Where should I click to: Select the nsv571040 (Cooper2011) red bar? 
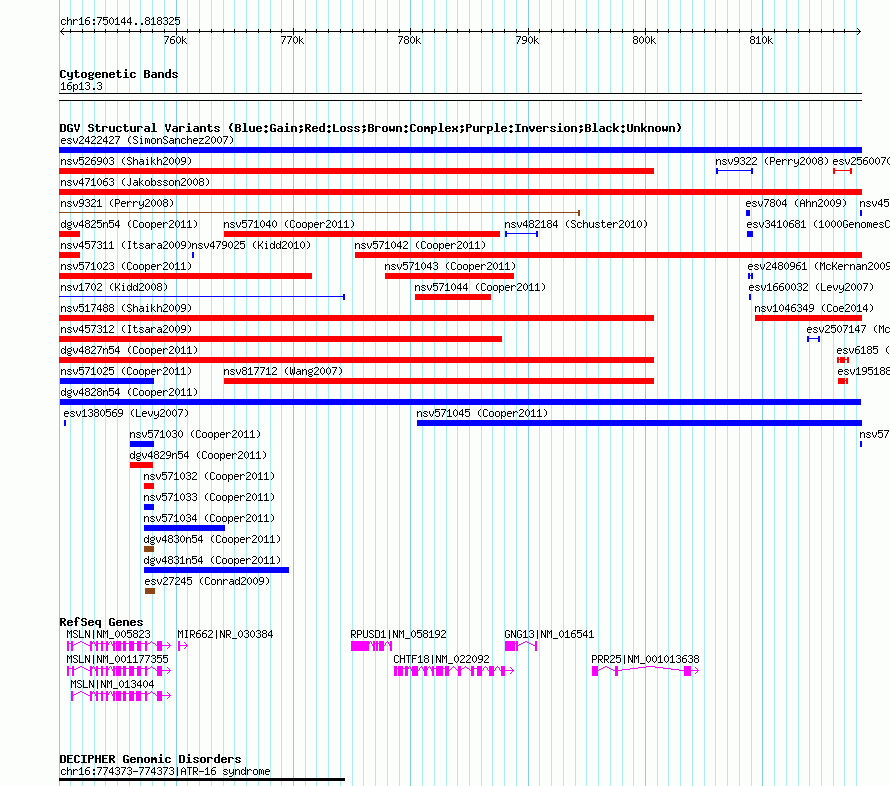pos(362,234)
